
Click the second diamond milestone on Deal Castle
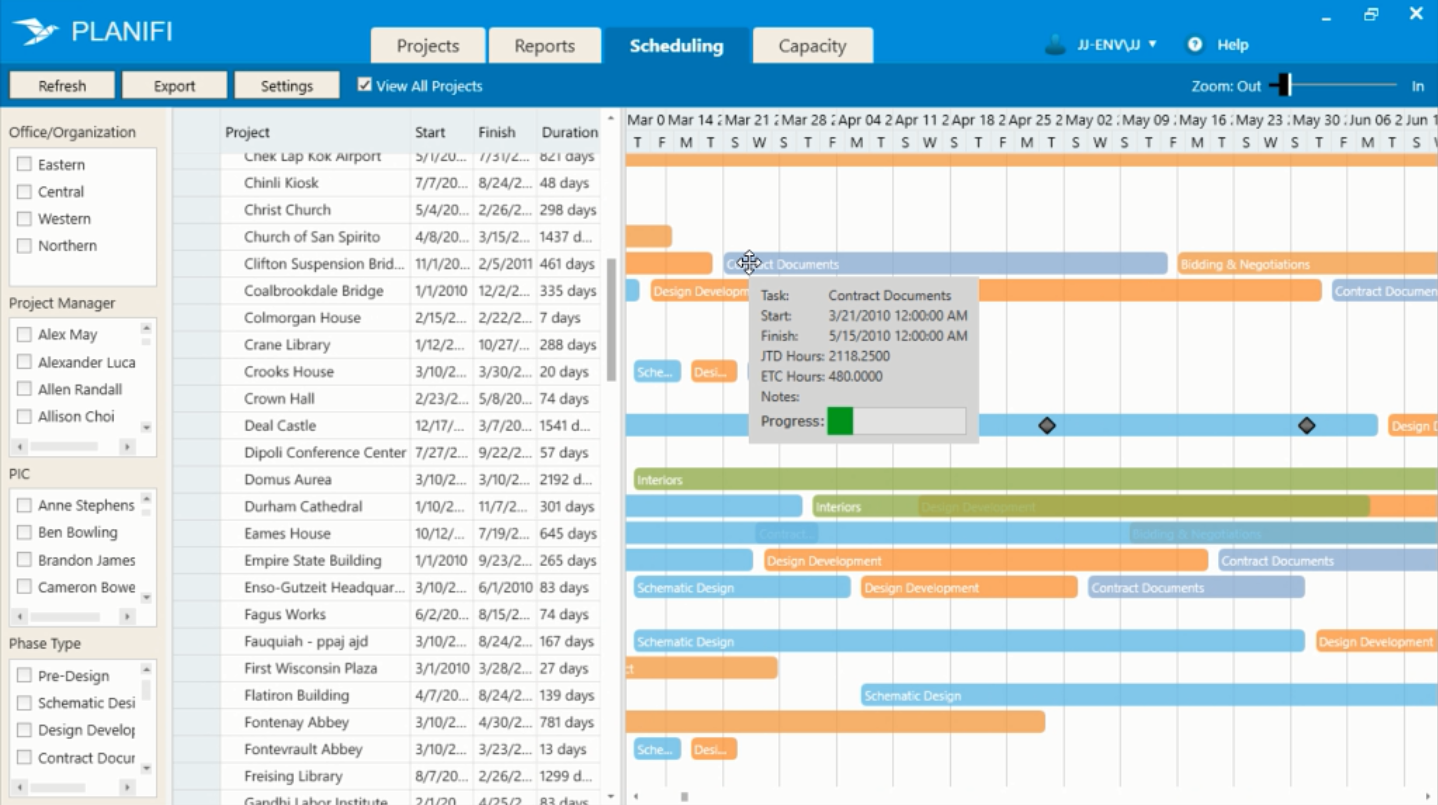coord(1306,426)
